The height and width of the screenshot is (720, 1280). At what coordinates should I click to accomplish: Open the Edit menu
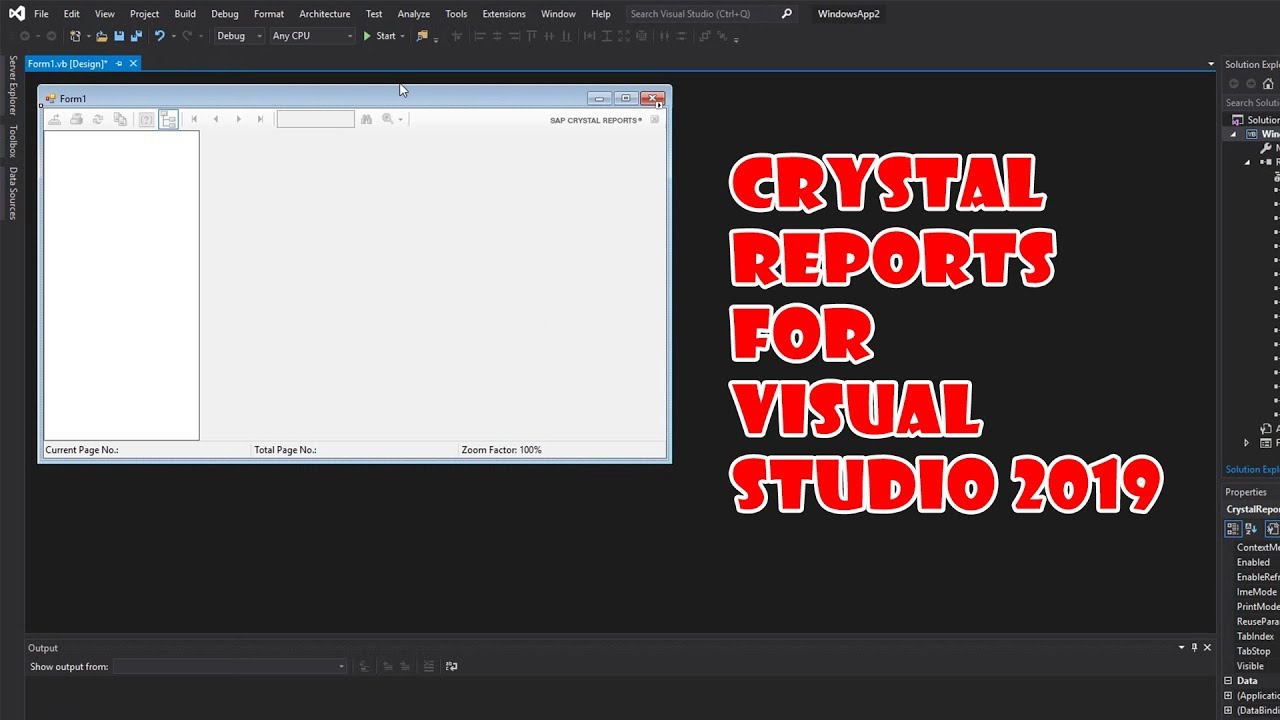point(72,14)
